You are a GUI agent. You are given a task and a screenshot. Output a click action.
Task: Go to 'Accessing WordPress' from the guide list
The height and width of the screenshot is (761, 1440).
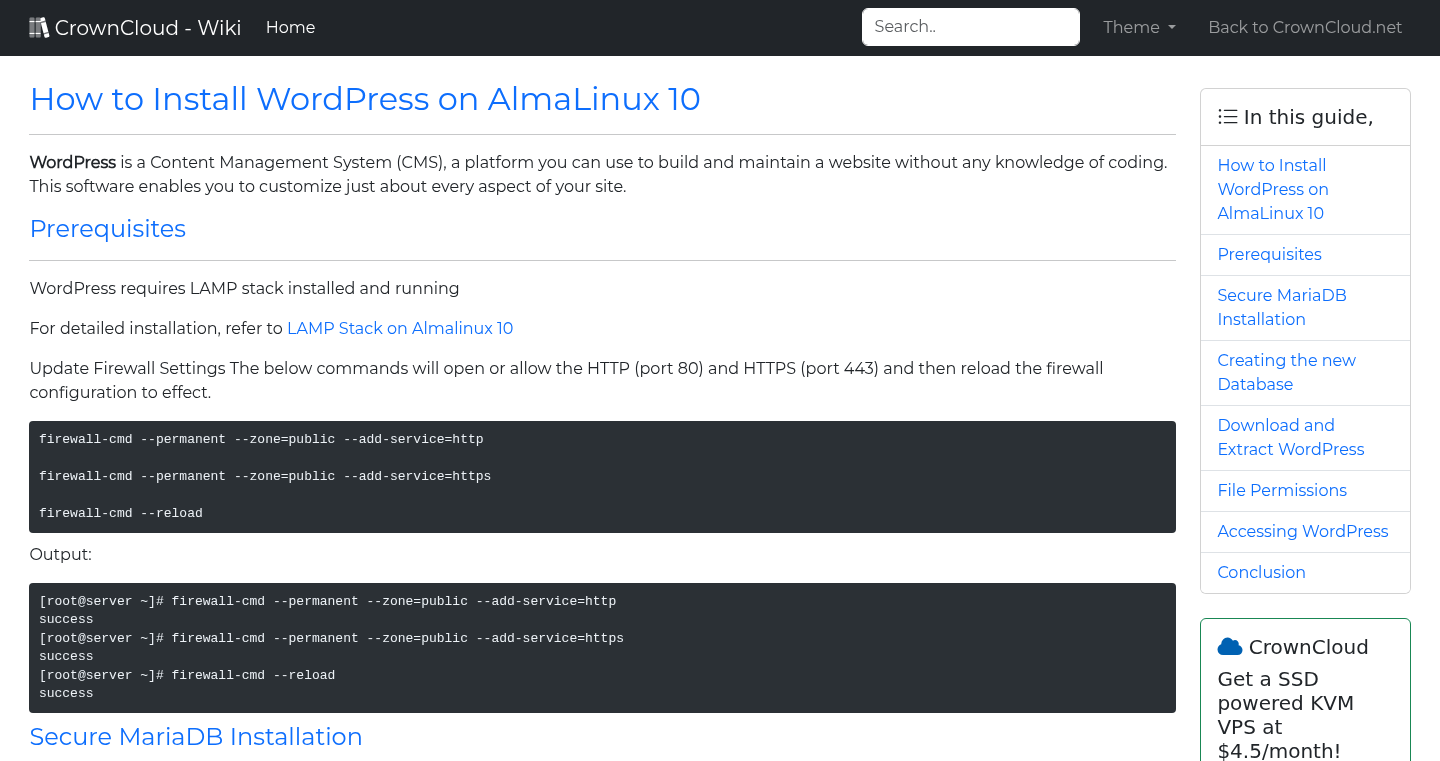point(1302,531)
